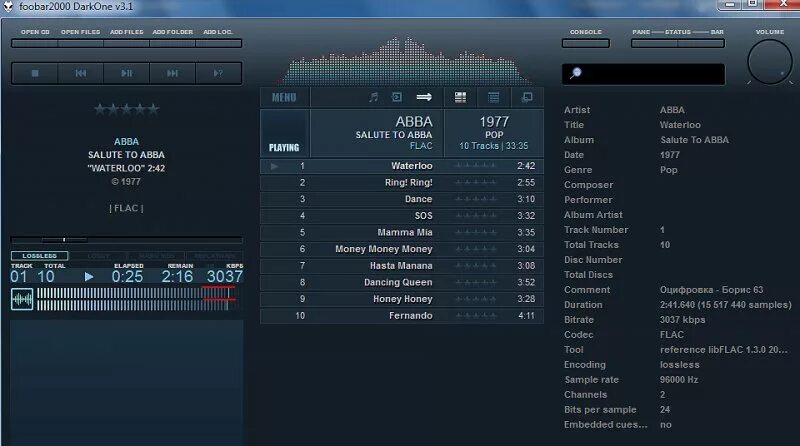Focus the search input field
Screen dimensions: 800x446
coord(643,74)
